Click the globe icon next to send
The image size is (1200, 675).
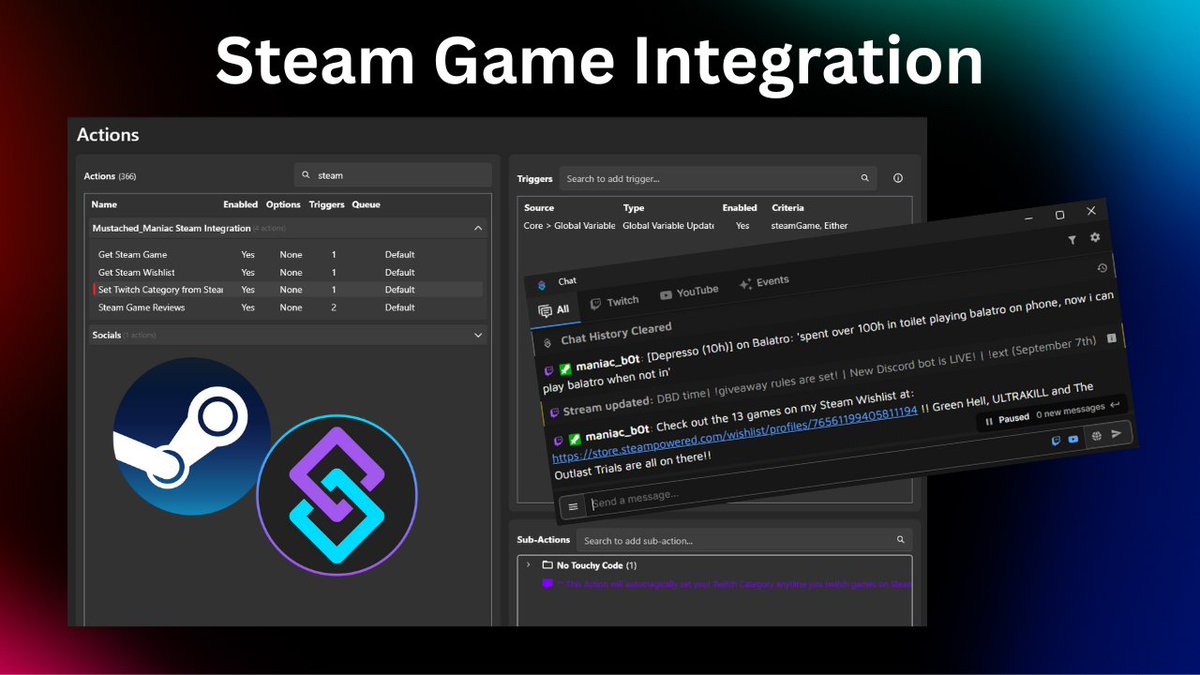click(1096, 436)
